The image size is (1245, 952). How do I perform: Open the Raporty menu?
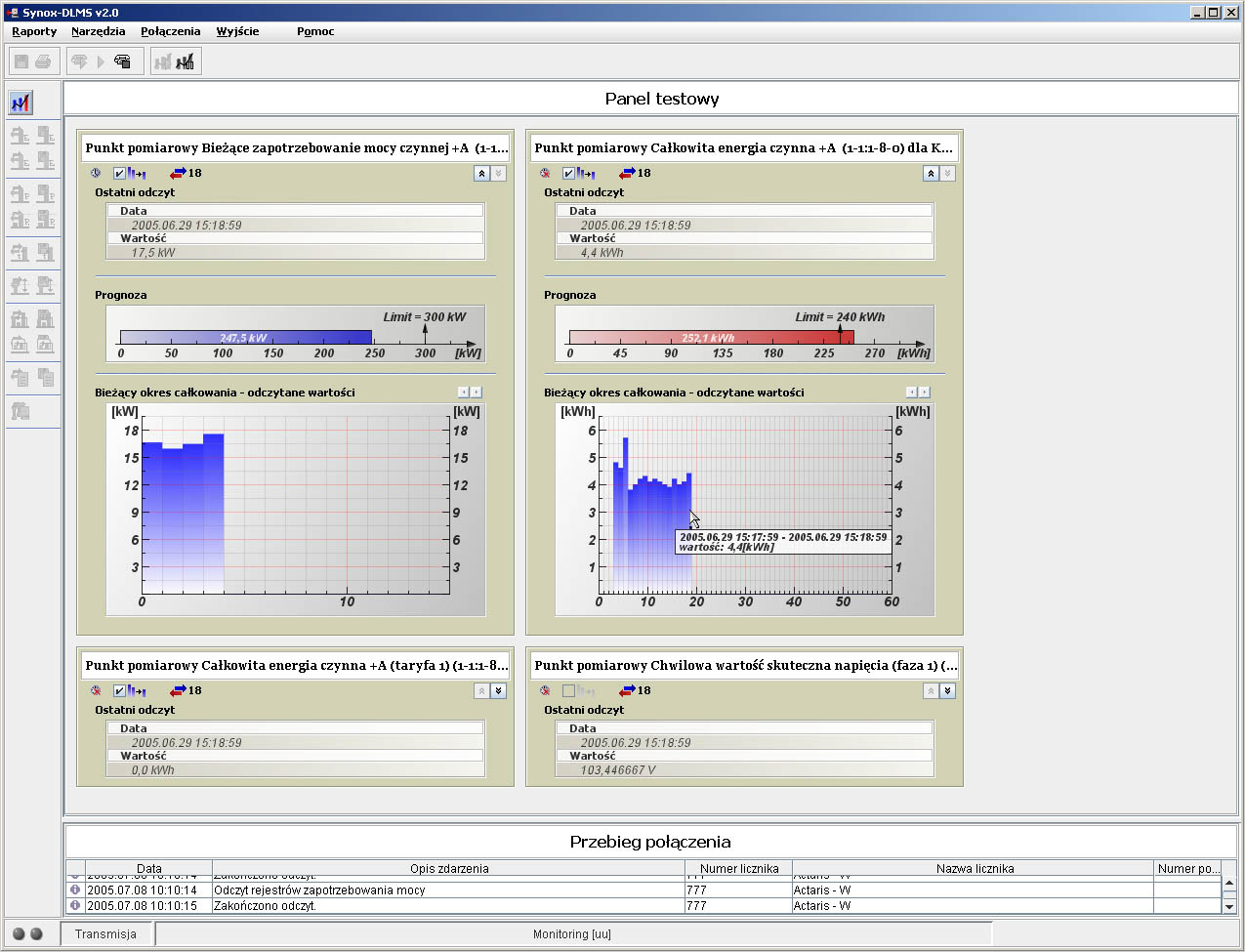click(34, 31)
